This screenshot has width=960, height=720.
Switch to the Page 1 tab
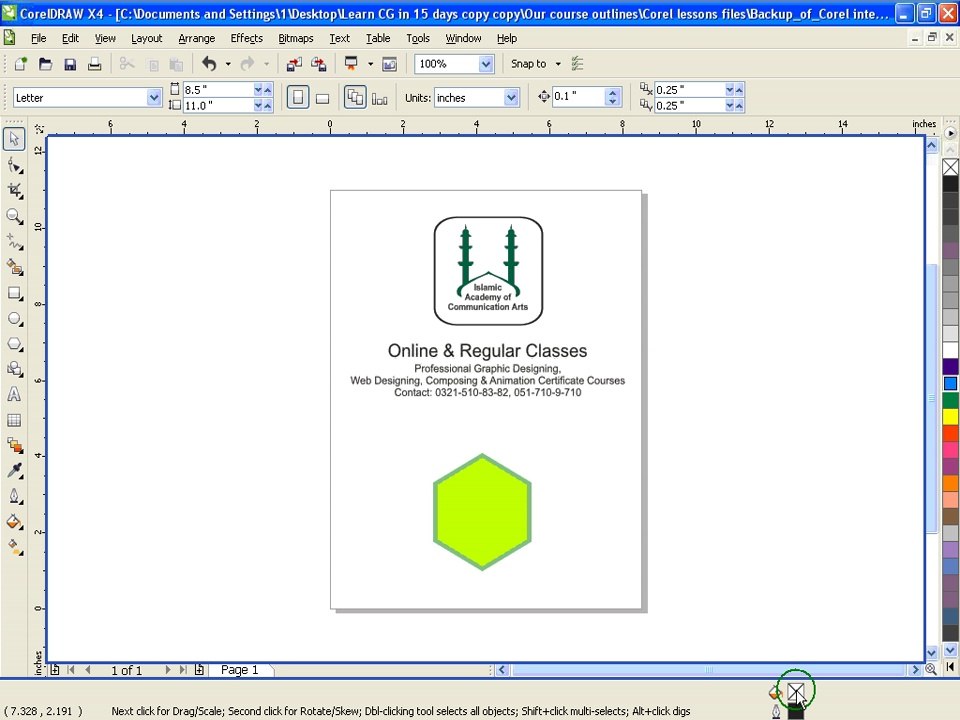point(240,670)
